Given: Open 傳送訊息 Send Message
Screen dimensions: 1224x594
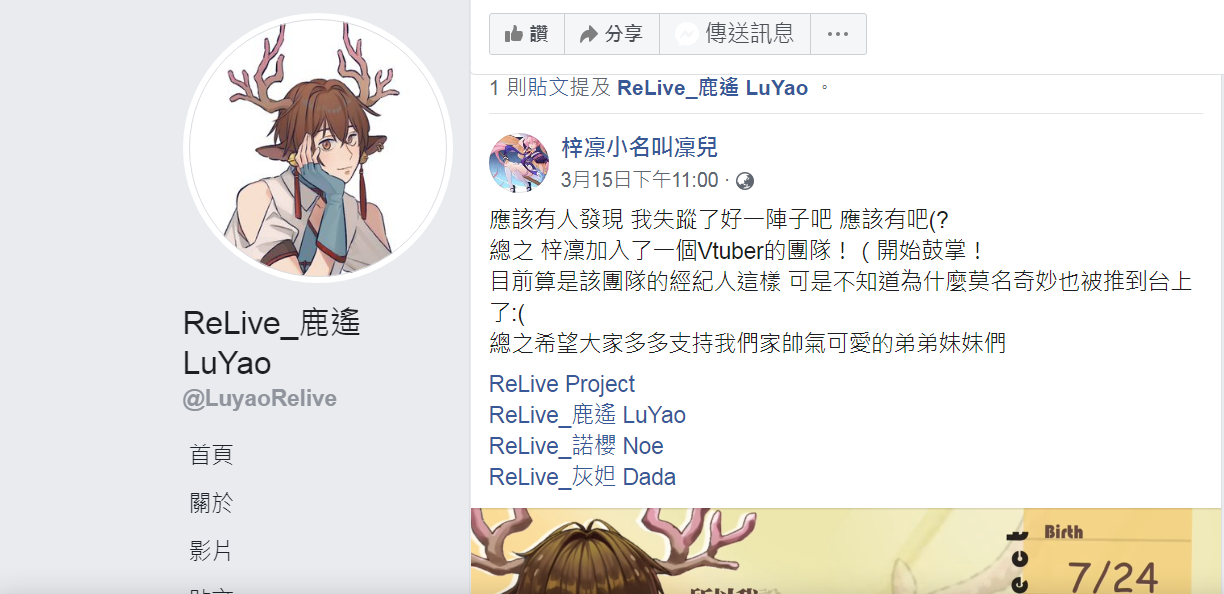Looking at the screenshot, I should [x=735, y=34].
